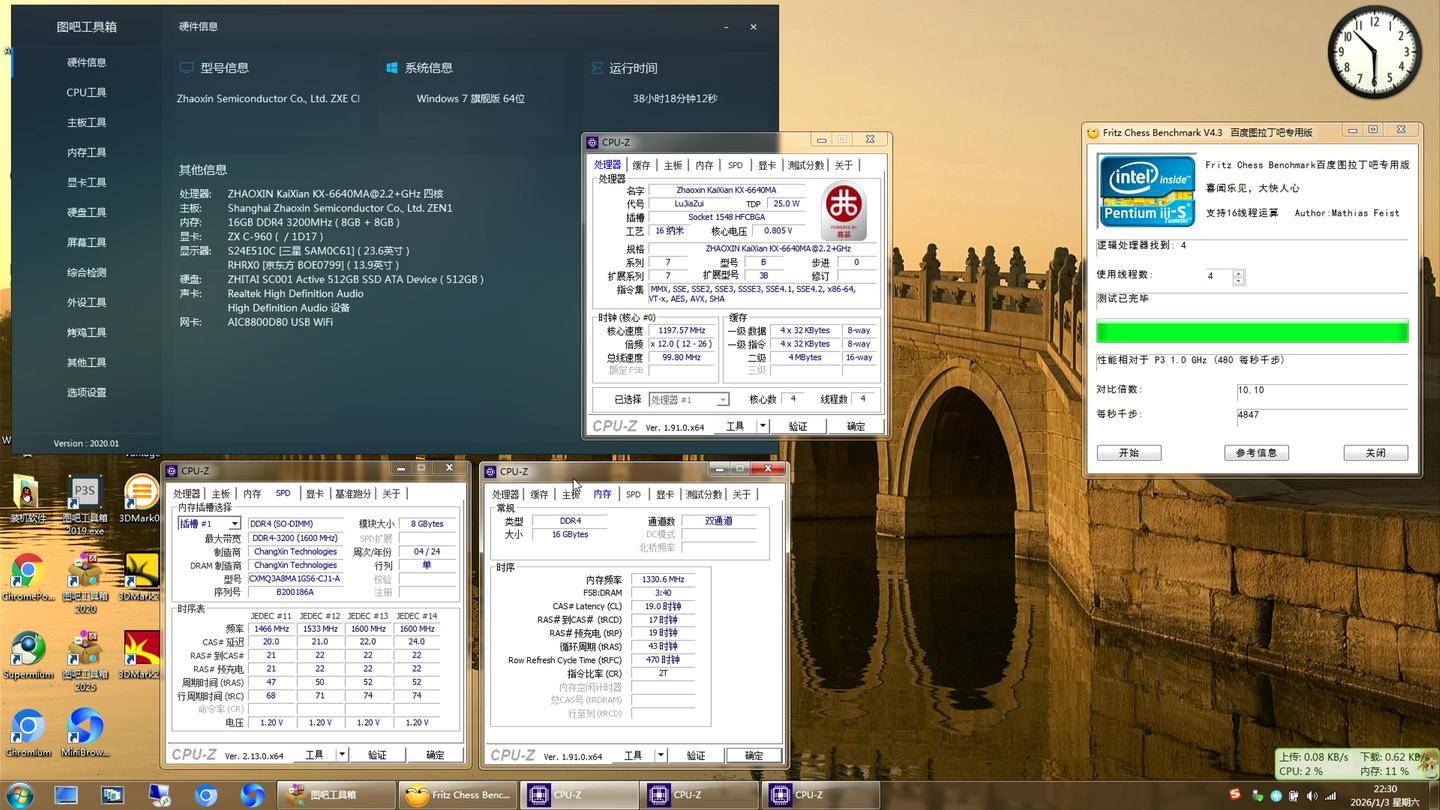Click the 使用线程数 thread count field
This screenshot has width=1440, height=810.
click(1217, 276)
